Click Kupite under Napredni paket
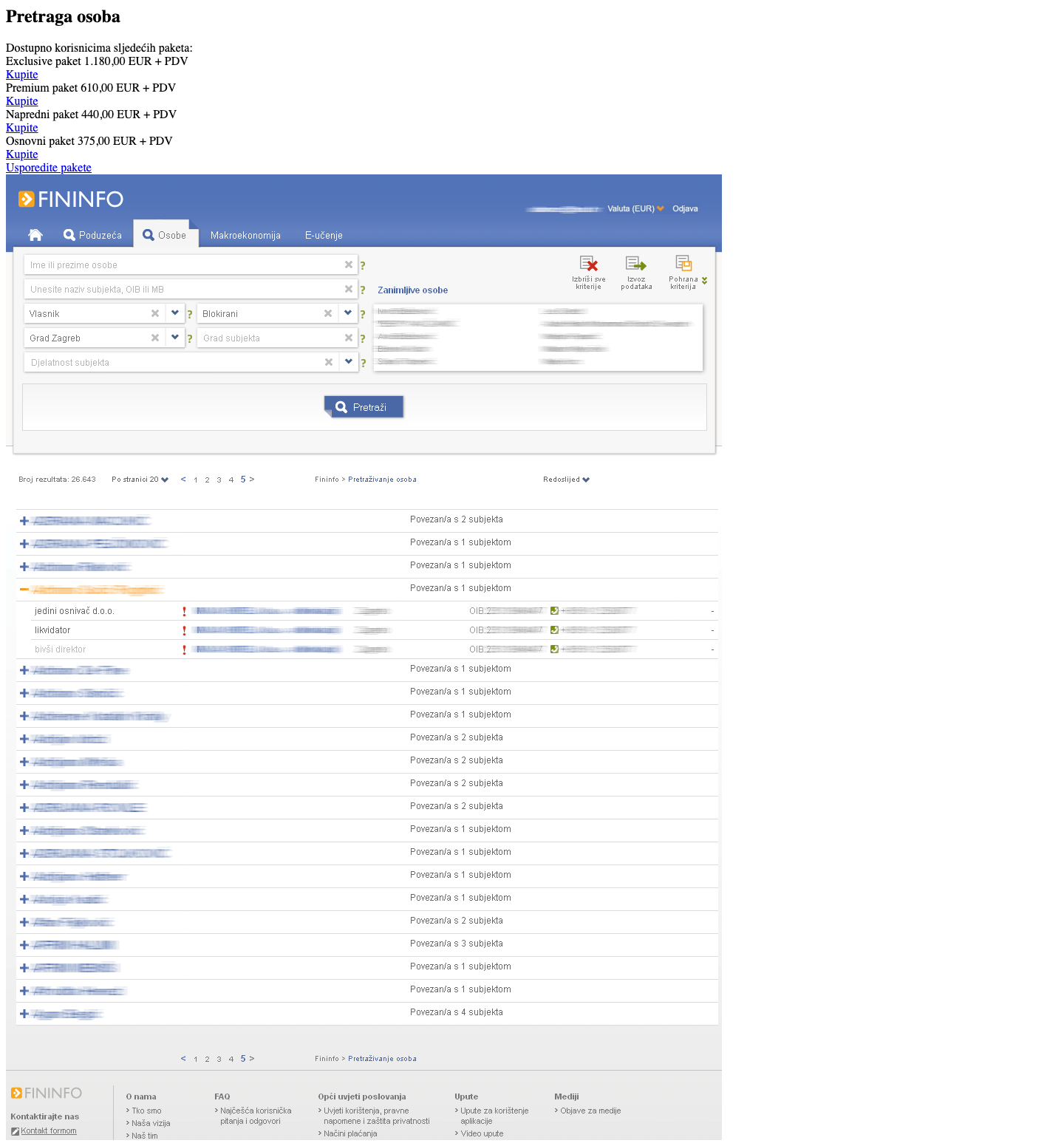This screenshot has height=1146, width=1064. pyautogui.click(x=22, y=128)
